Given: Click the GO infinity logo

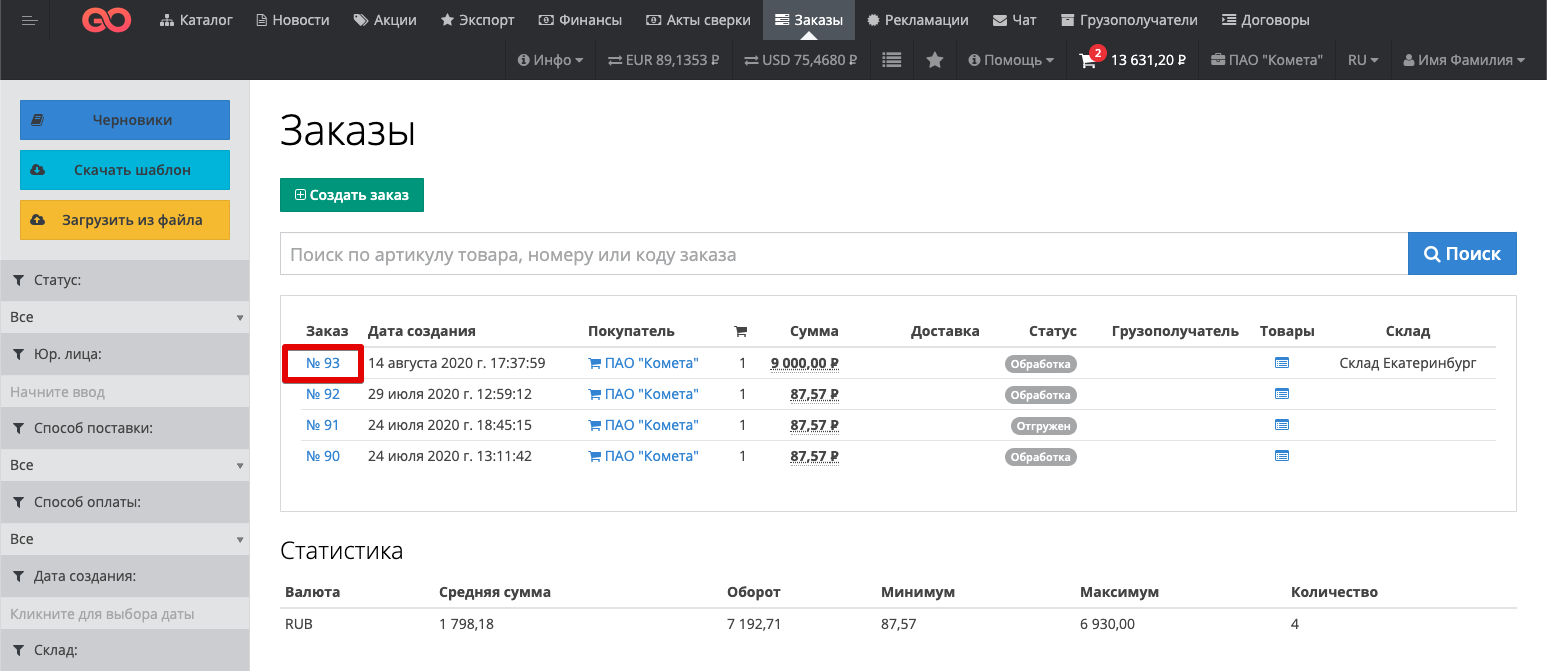Looking at the screenshot, I should click(107, 20).
